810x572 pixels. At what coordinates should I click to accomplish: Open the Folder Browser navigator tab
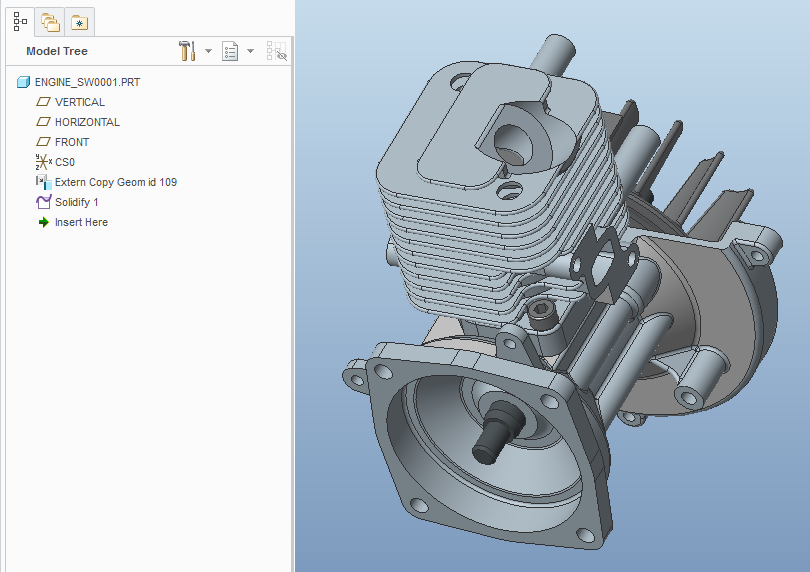[x=50, y=23]
